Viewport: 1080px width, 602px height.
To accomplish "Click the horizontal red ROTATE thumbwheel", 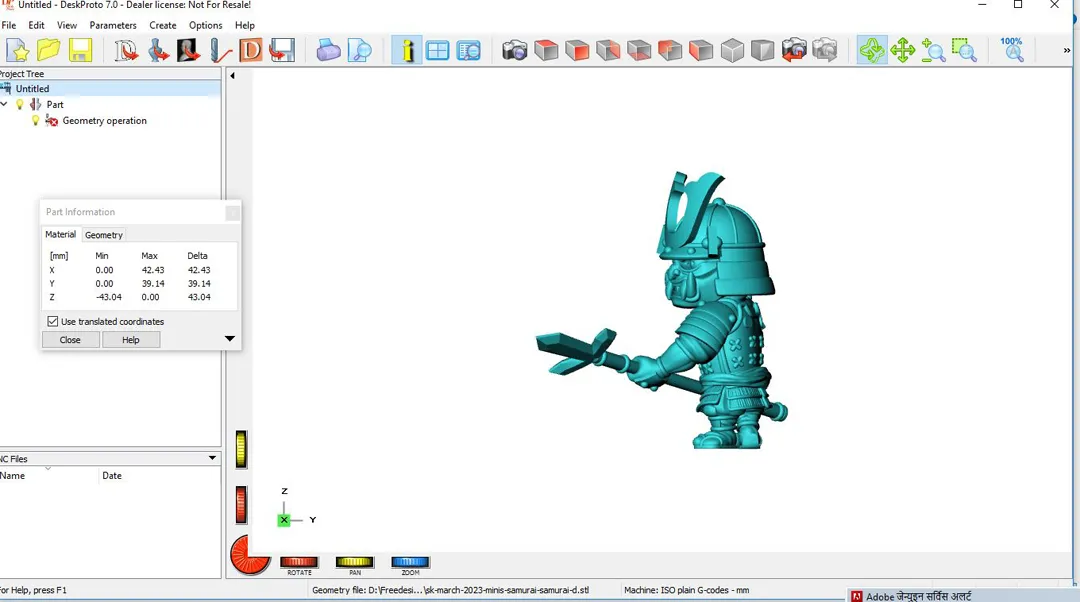I will tap(299, 562).
